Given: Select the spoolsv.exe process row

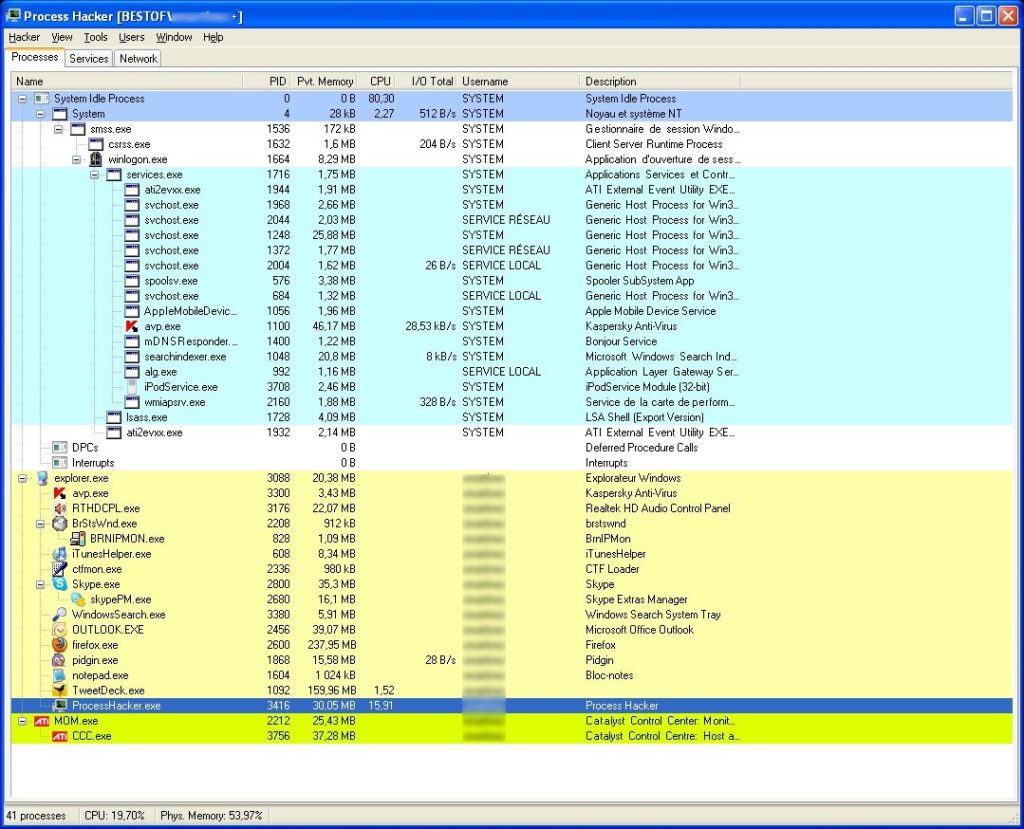Looking at the screenshot, I should [512, 281].
